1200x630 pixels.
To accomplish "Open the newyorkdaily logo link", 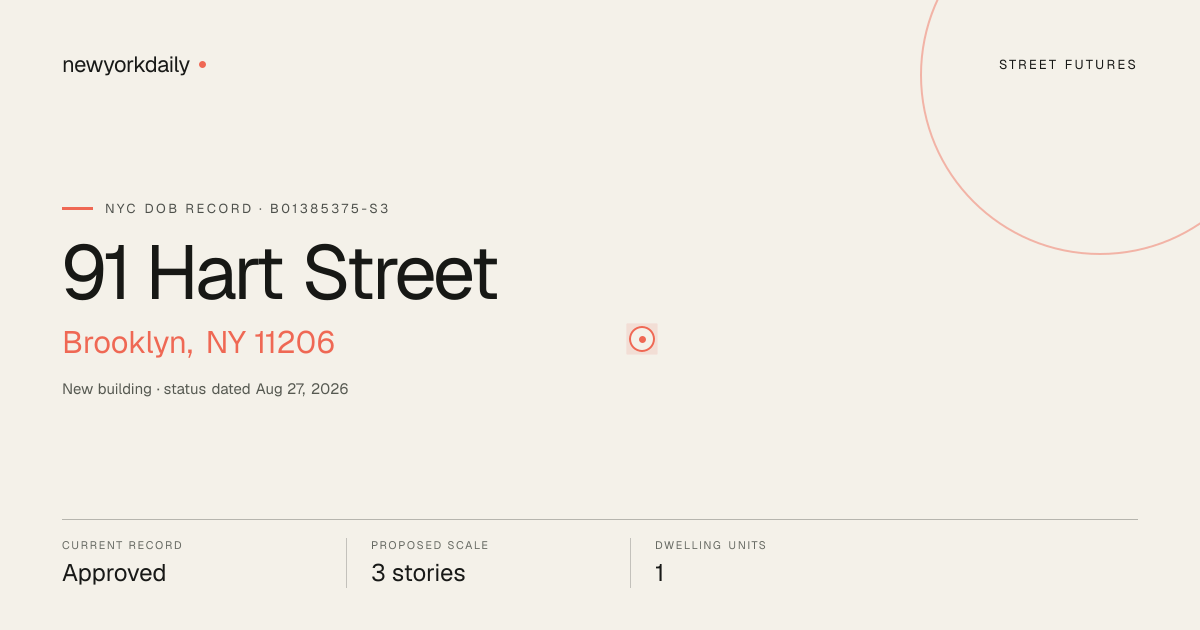I will pyautogui.click(x=126, y=65).
